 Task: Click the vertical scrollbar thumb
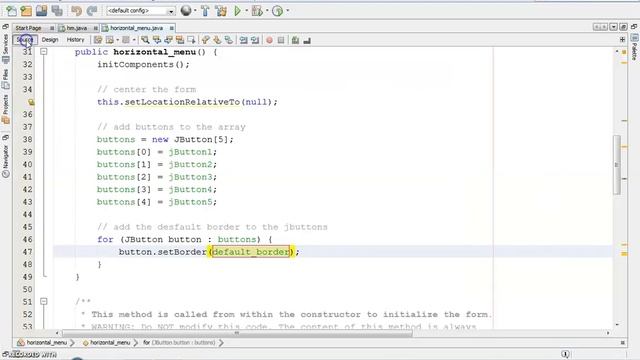point(617,165)
